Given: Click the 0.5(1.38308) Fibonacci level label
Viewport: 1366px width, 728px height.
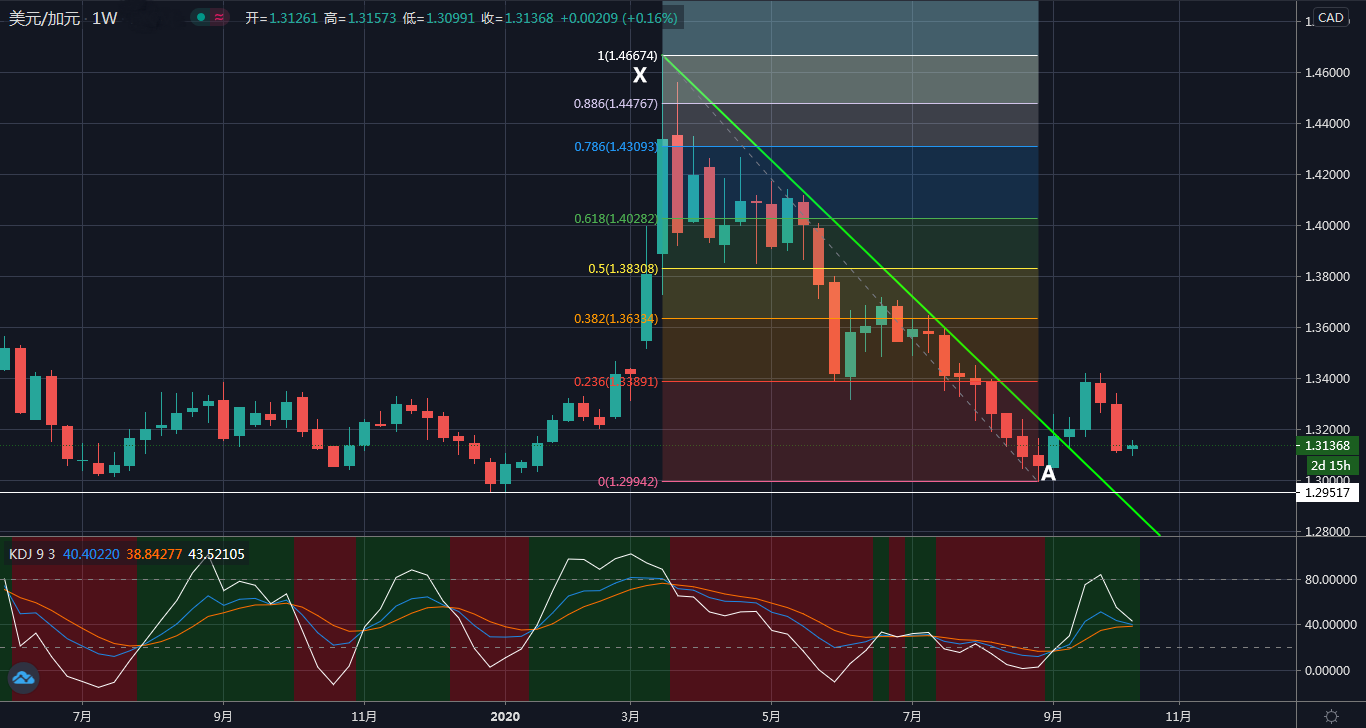Looking at the screenshot, I should (x=623, y=269).
